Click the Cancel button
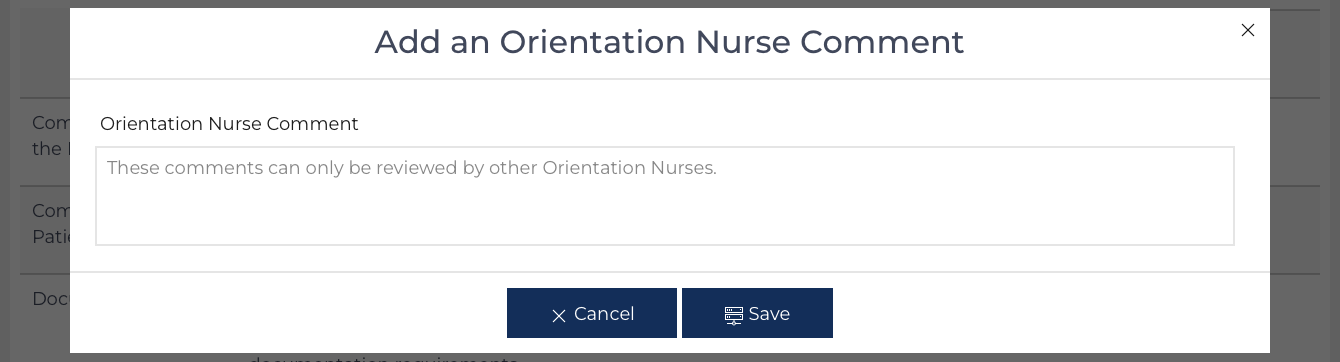 pos(592,313)
